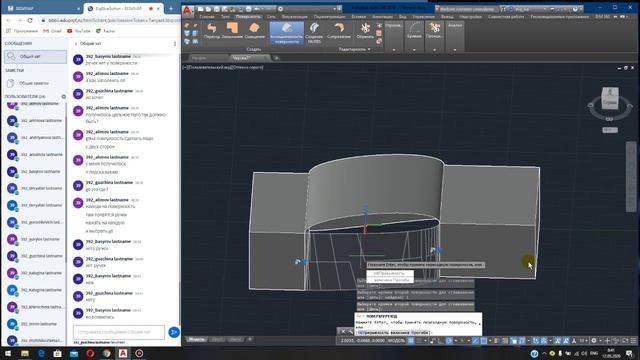
Task: Switch to the Аннотации ribbon tab
Action: tap(382, 17)
